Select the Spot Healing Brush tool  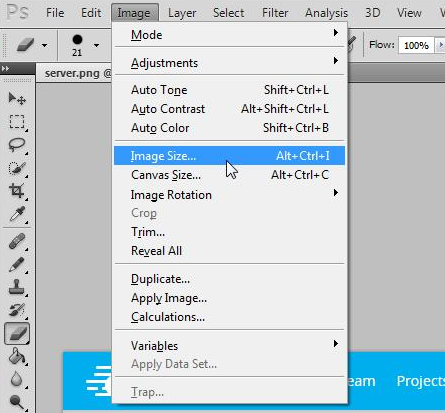pyautogui.click(x=17, y=241)
